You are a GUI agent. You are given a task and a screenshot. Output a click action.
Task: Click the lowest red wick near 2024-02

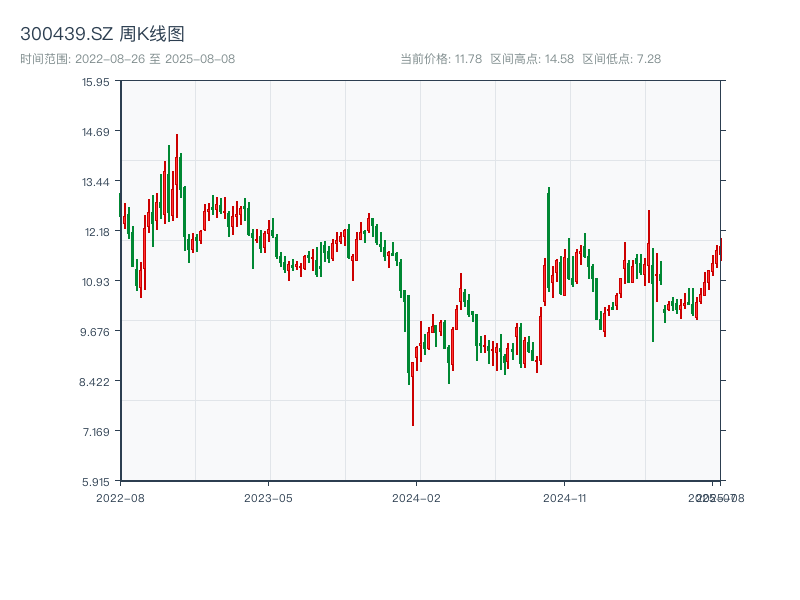click(413, 410)
